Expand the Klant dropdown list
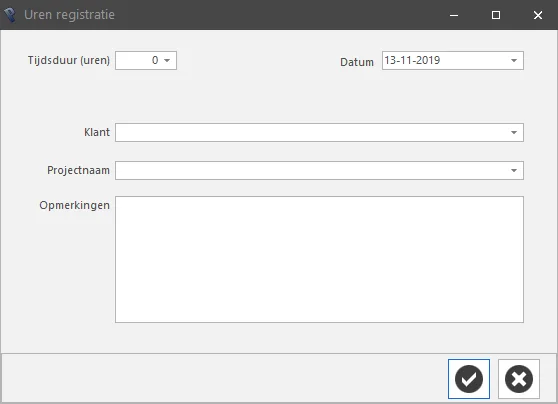Viewport: 558px width, 404px height. tap(514, 132)
